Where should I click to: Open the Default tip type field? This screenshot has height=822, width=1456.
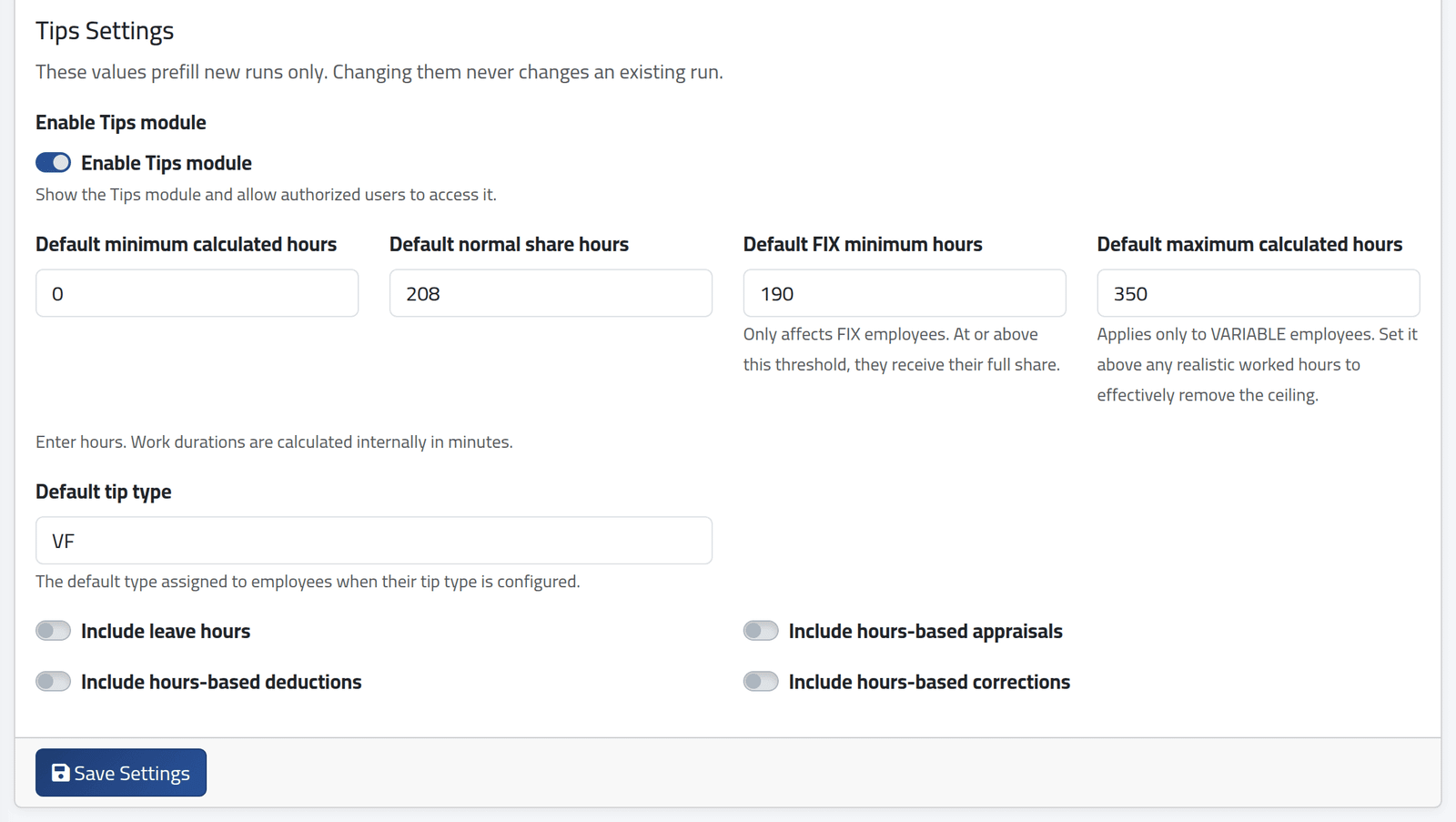point(374,541)
